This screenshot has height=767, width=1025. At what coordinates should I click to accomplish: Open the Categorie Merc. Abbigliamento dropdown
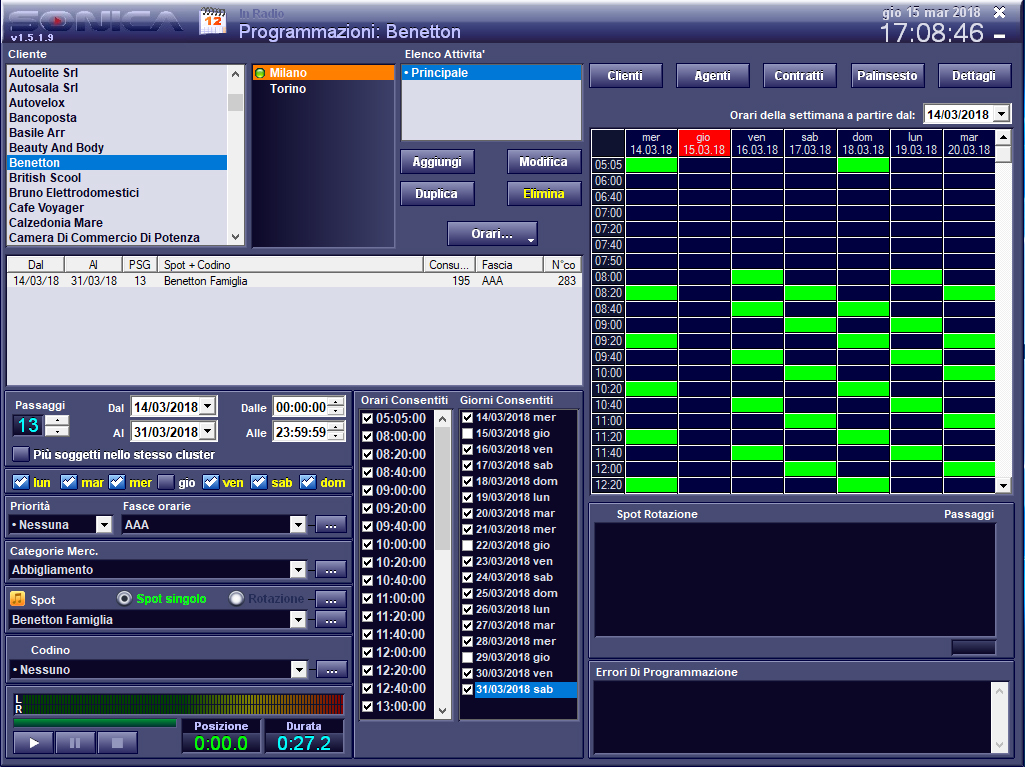coord(297,570)
